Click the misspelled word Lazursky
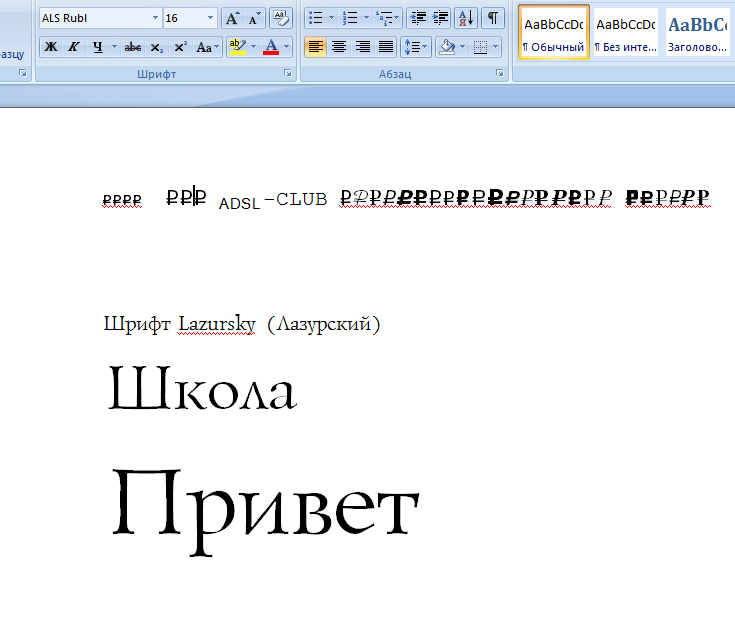 217,324
